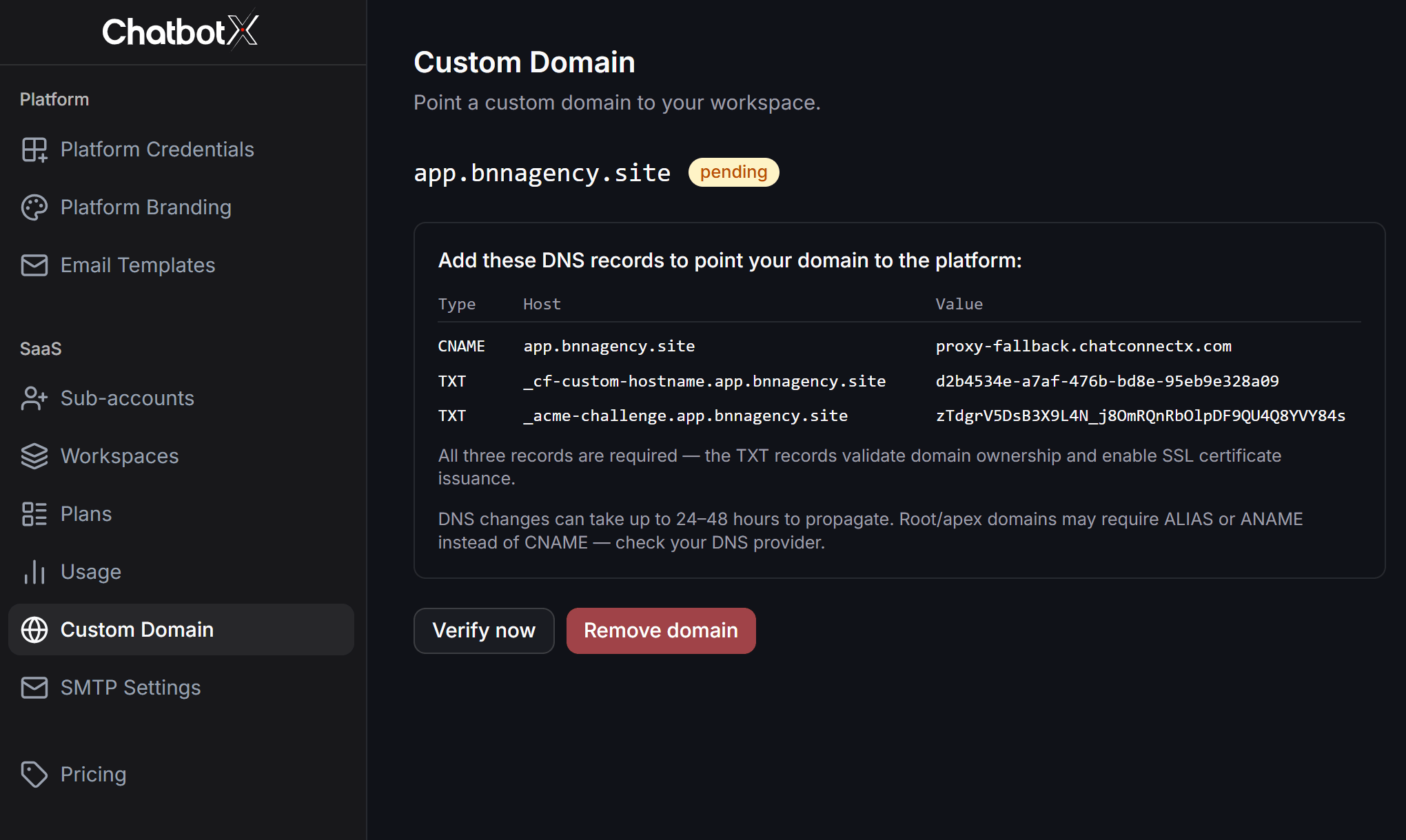Image resolution: width=1406 pixels, height=840 pixels.
Task: Click the Workspaces layers icon
Action: [x=34, y=456]
